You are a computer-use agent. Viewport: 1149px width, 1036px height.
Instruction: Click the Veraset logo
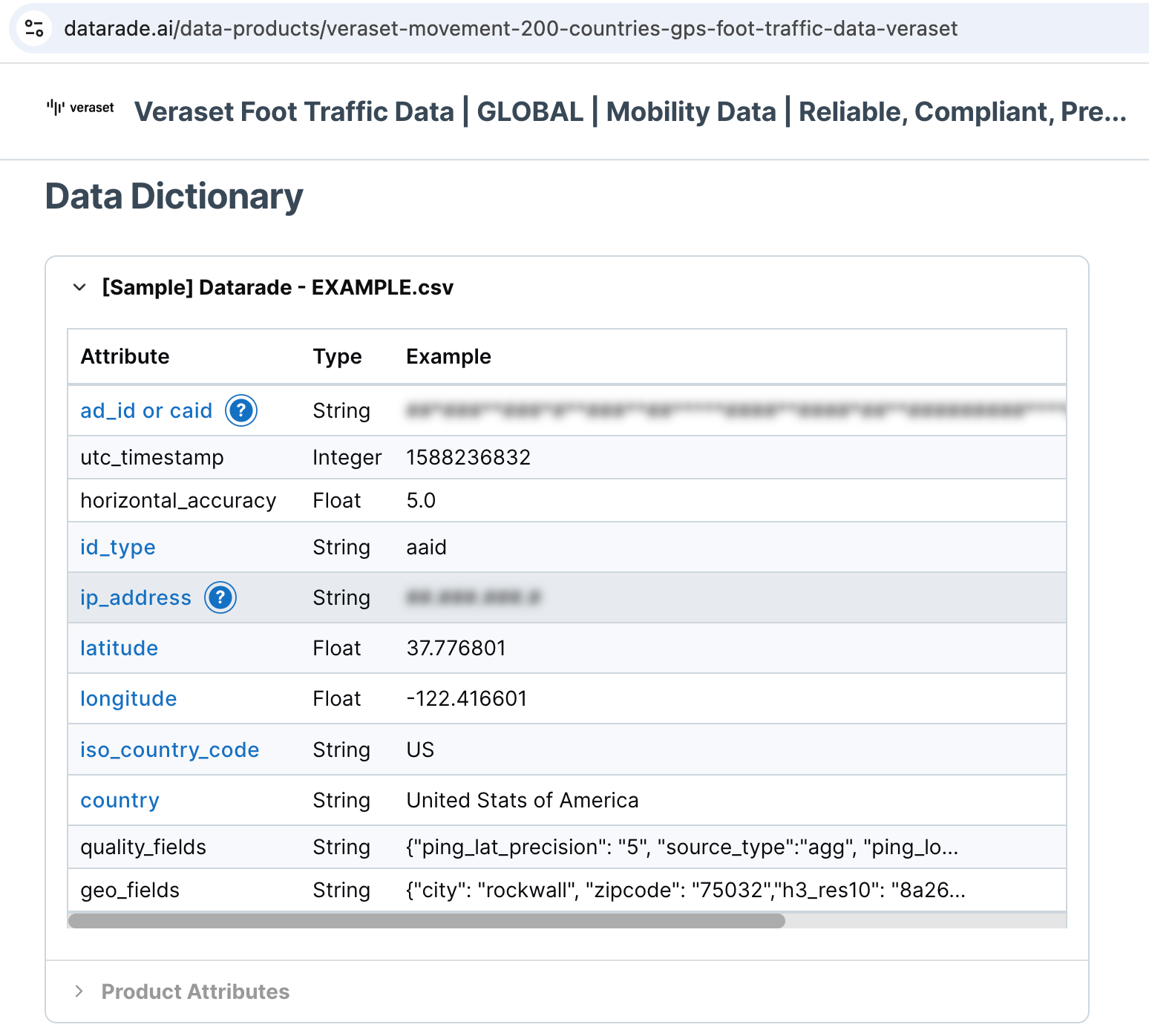80,108
